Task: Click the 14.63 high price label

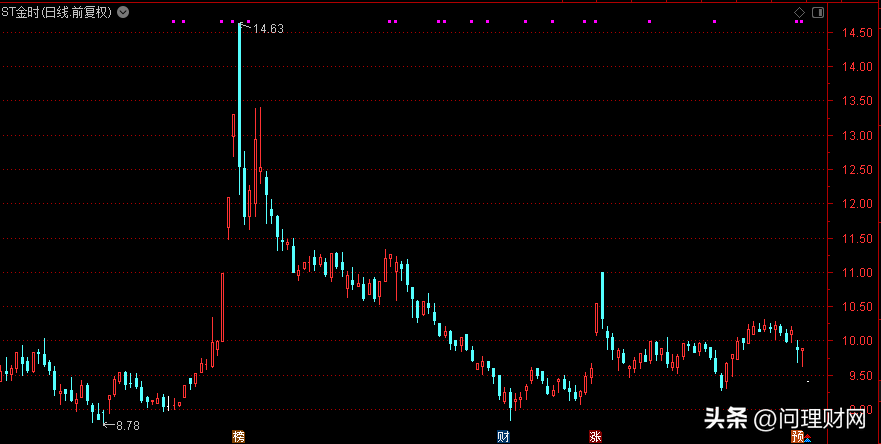Action: pyautogui.click(x=268, y=29)
